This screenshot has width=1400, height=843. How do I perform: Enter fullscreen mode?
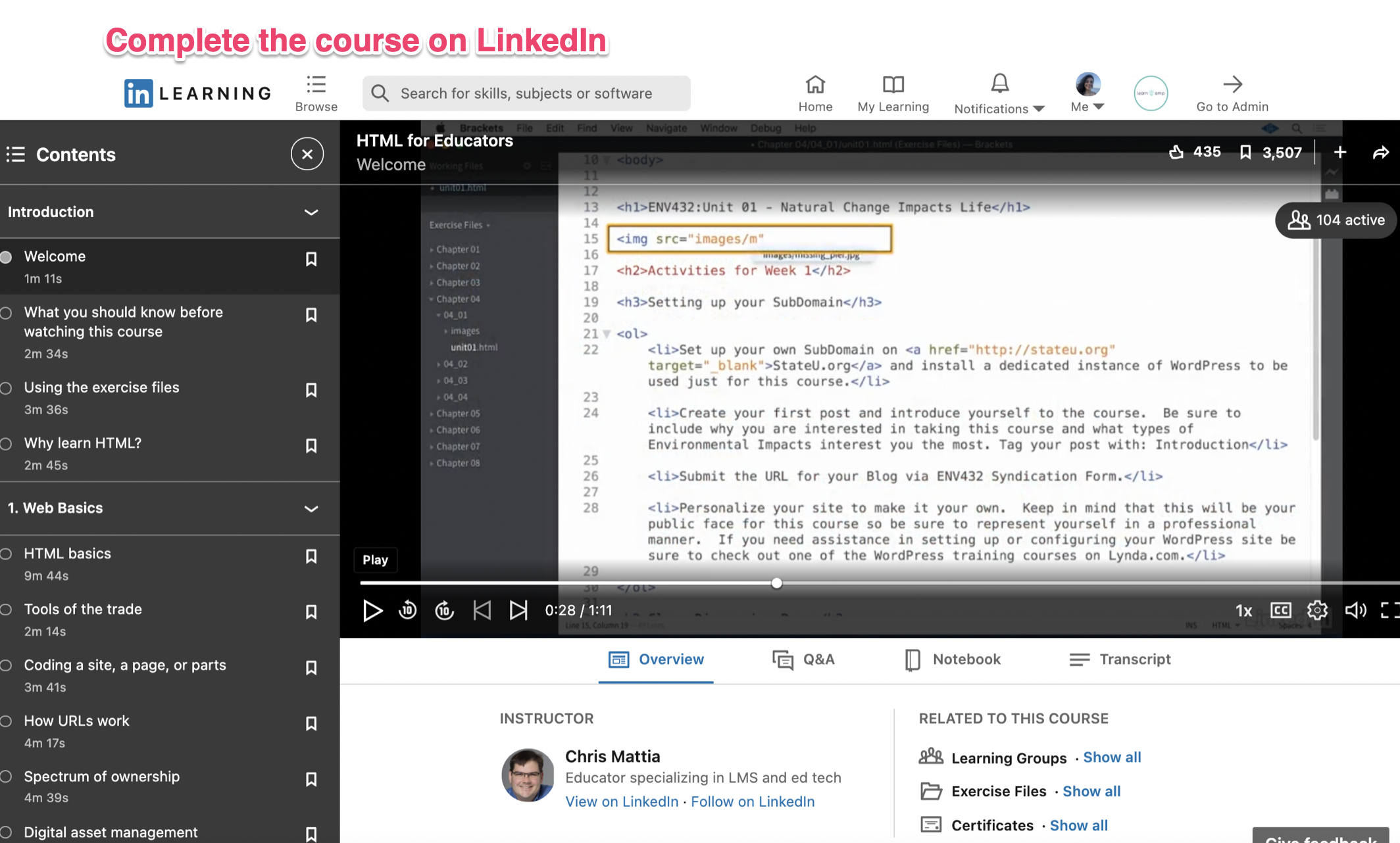1389,611
